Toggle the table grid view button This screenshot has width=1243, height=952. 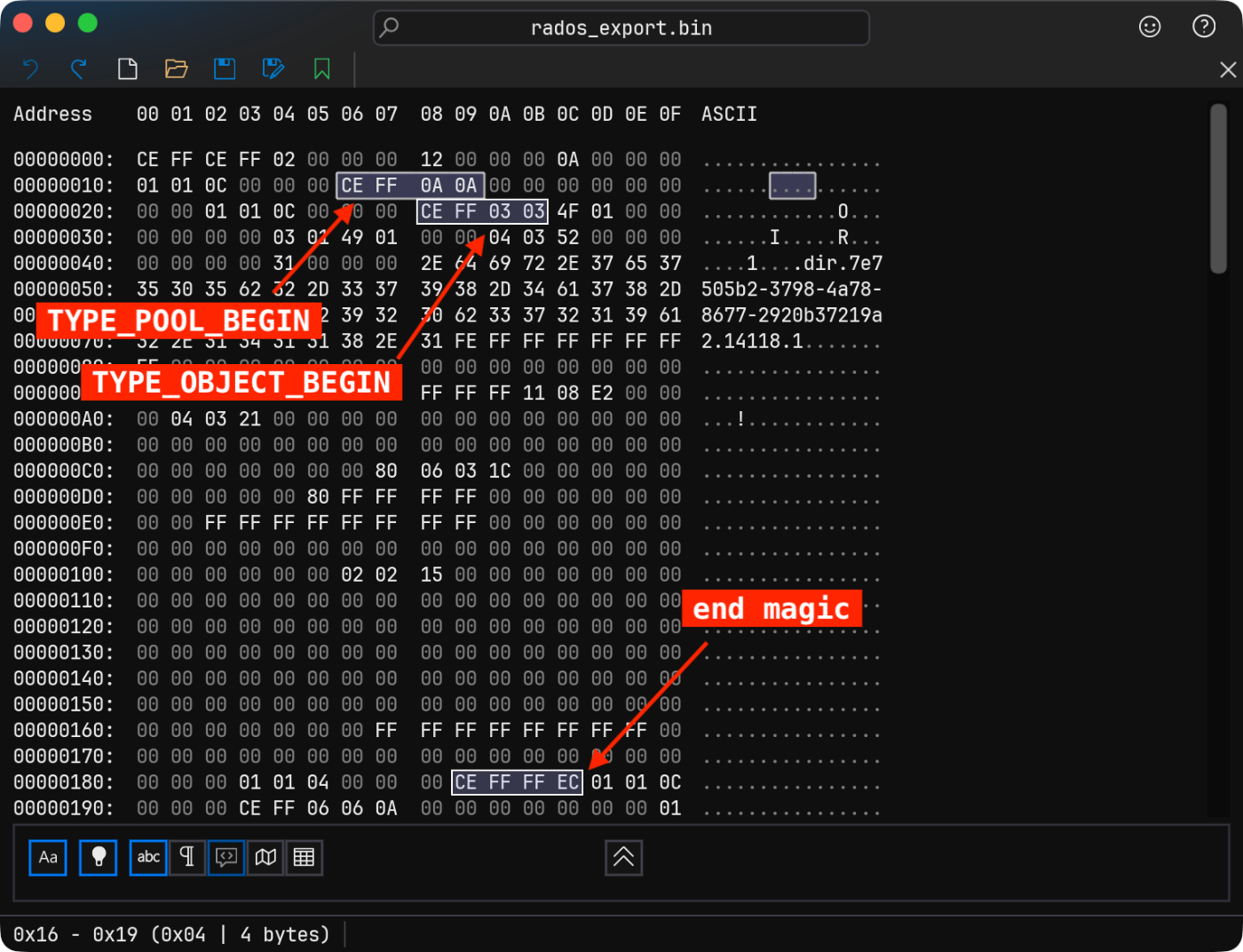[x=304, y=858]
